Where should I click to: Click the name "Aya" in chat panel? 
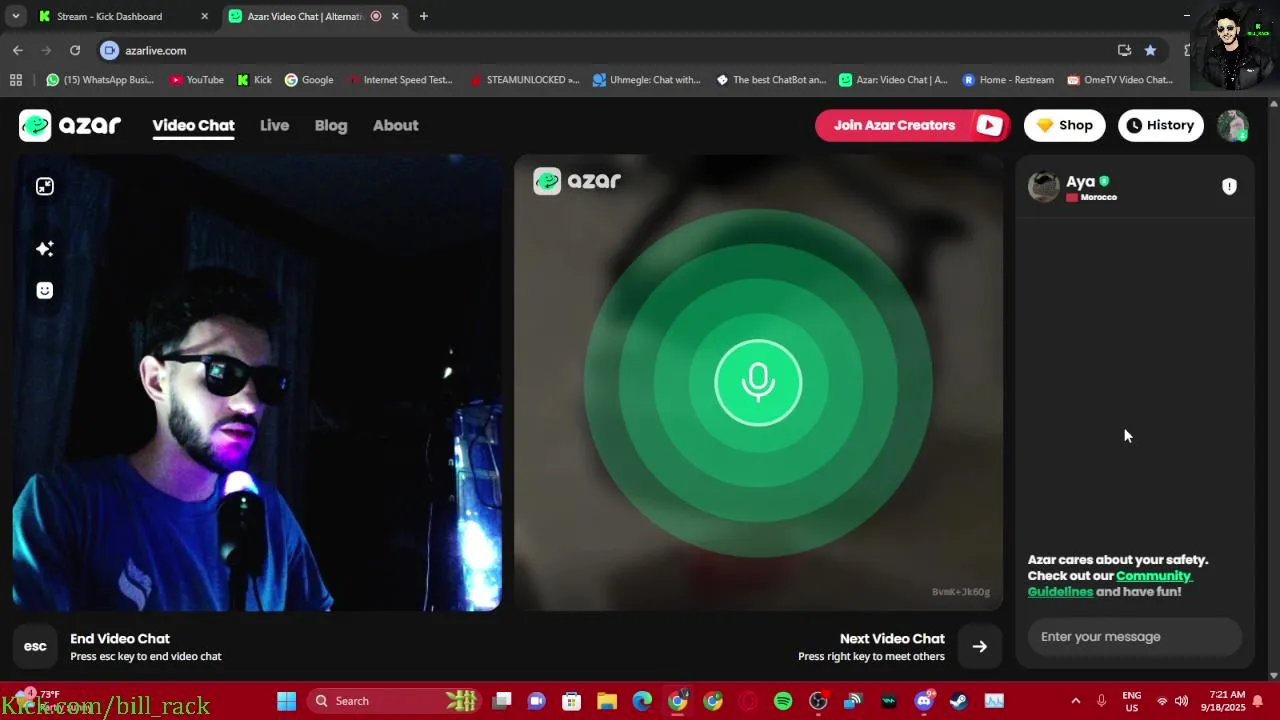coord(1080,181)
